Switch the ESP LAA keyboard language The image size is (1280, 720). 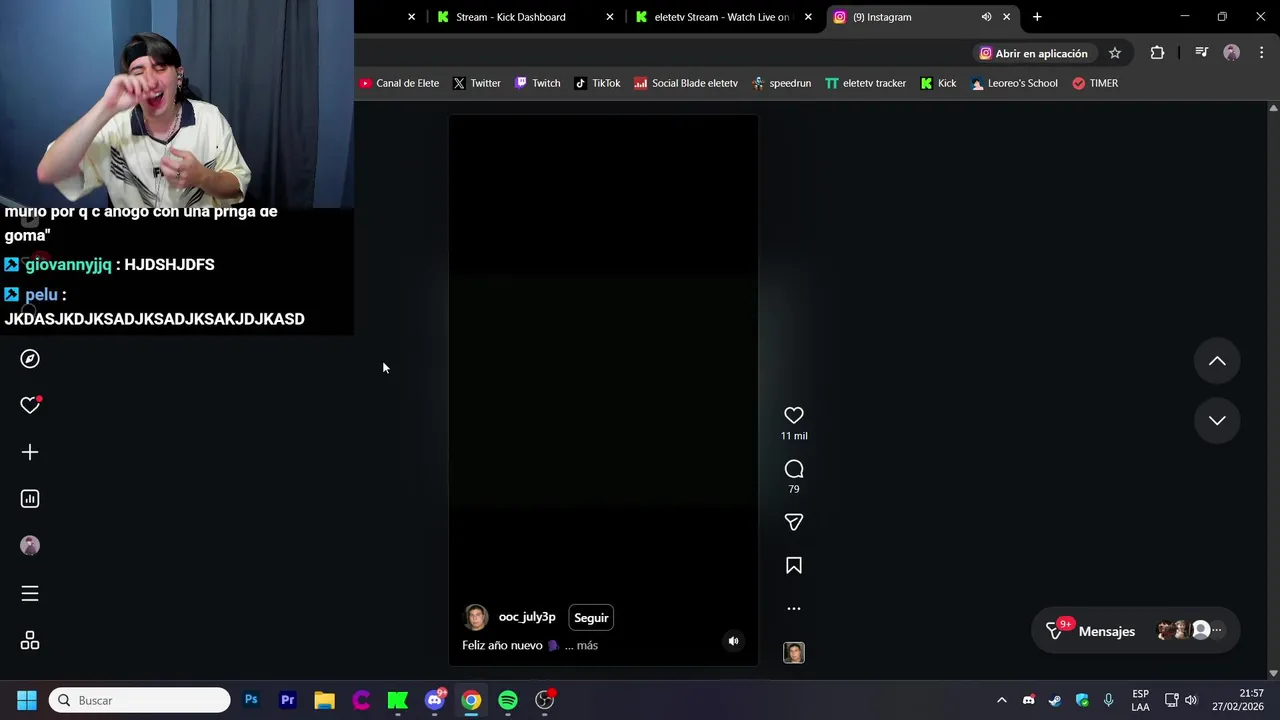[x=1140, y=700]
